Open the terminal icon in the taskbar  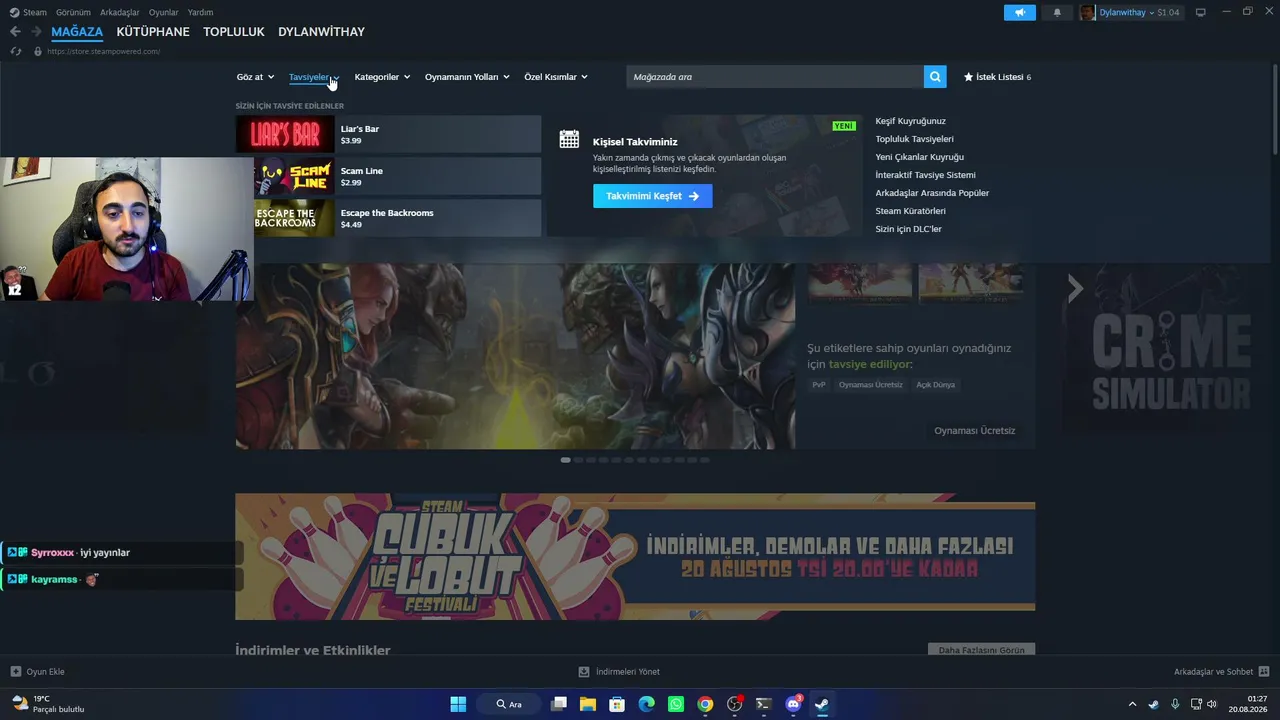[x=764, y=704]
